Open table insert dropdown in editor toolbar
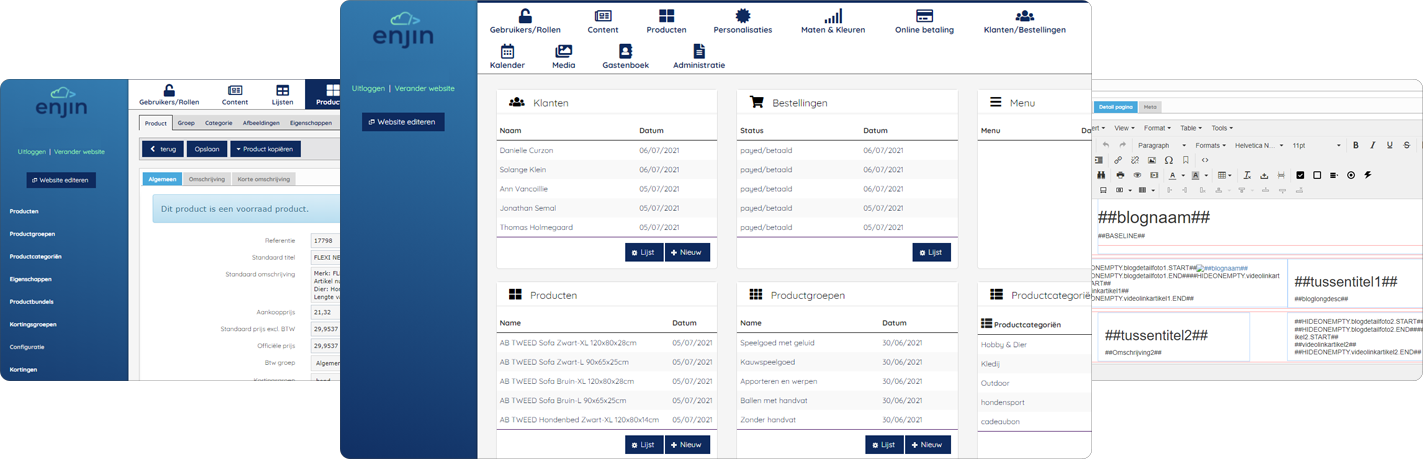Image resolution: width=1423 pixels, height=459 pixels. pos(1225,175)
